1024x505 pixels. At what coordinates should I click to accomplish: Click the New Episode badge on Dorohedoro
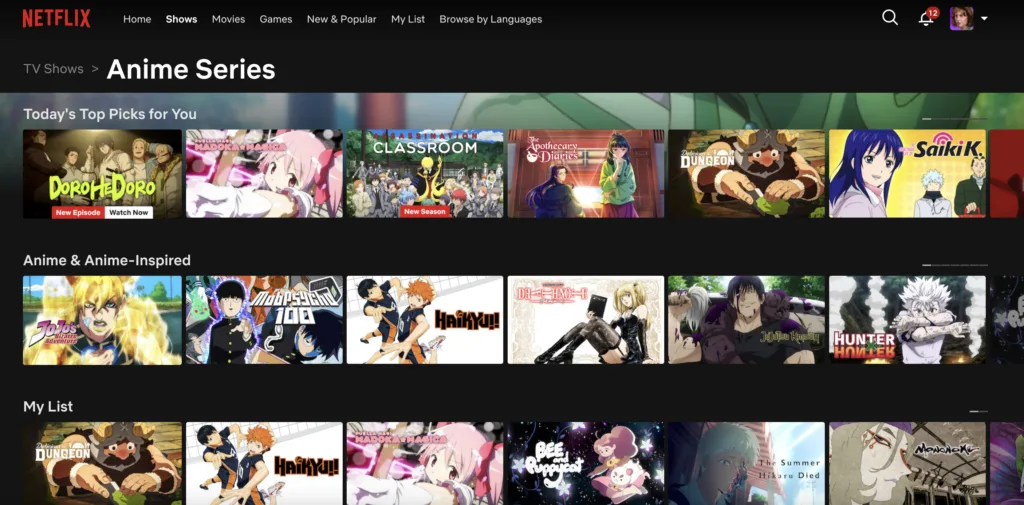(78, 212)
